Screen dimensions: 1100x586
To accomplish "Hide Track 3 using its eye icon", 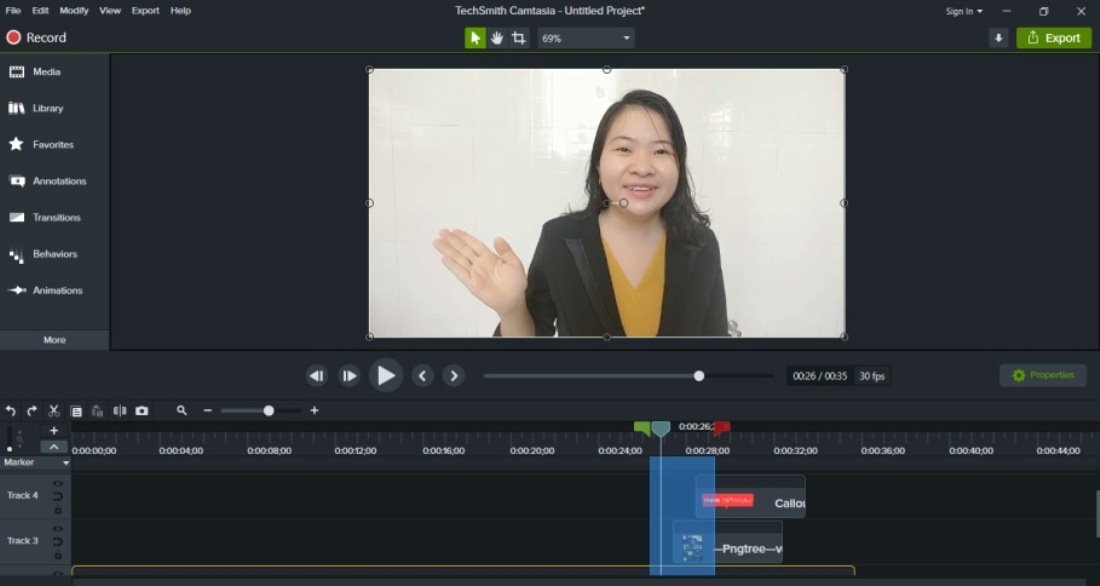I will (58, 529).
